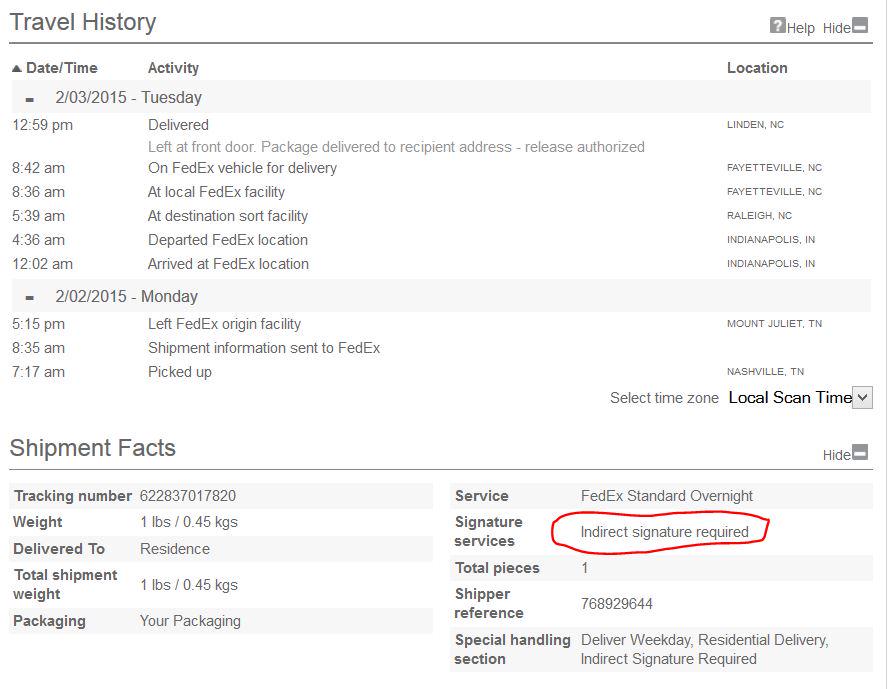This screenshot has height=689, width=890.
Task: Click the Activity column header
Action: 173,68
